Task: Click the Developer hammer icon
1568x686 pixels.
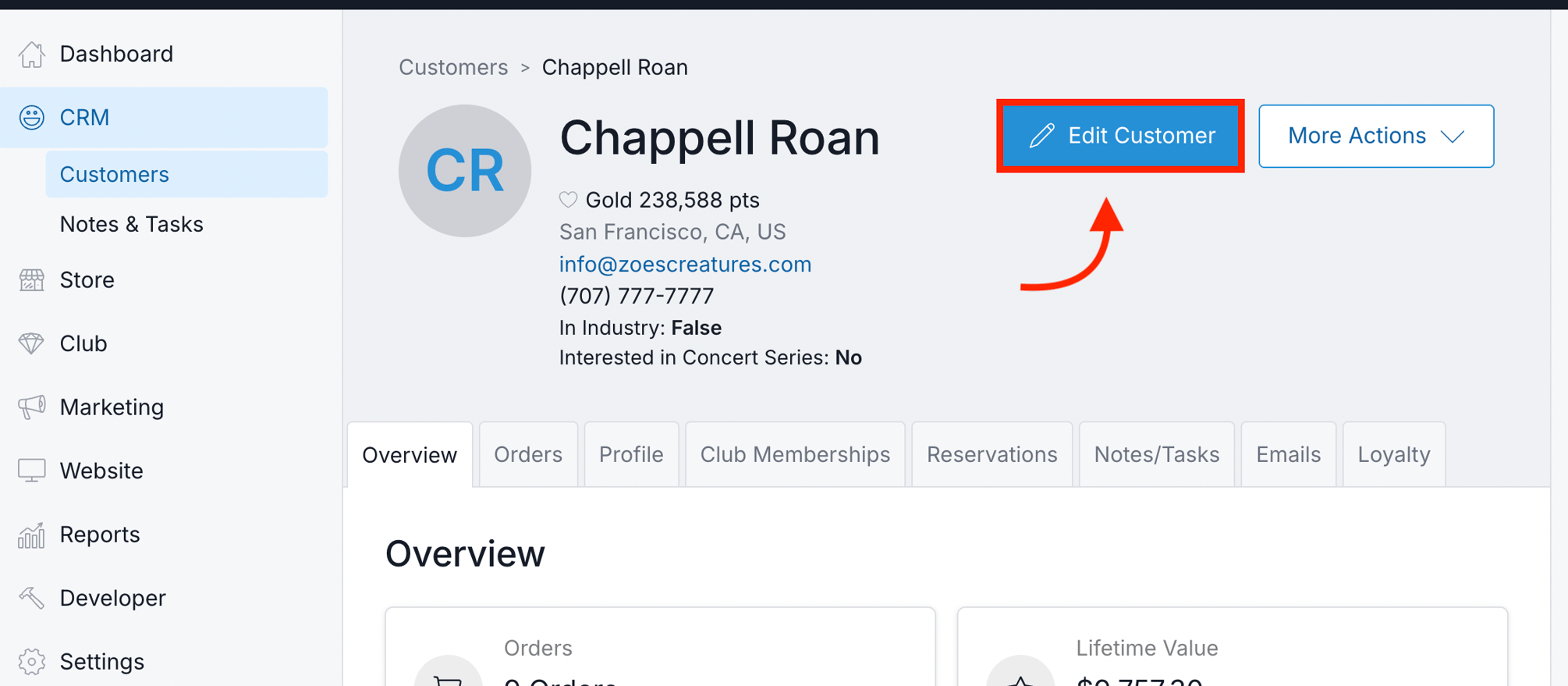Action: tap(31, 598)
